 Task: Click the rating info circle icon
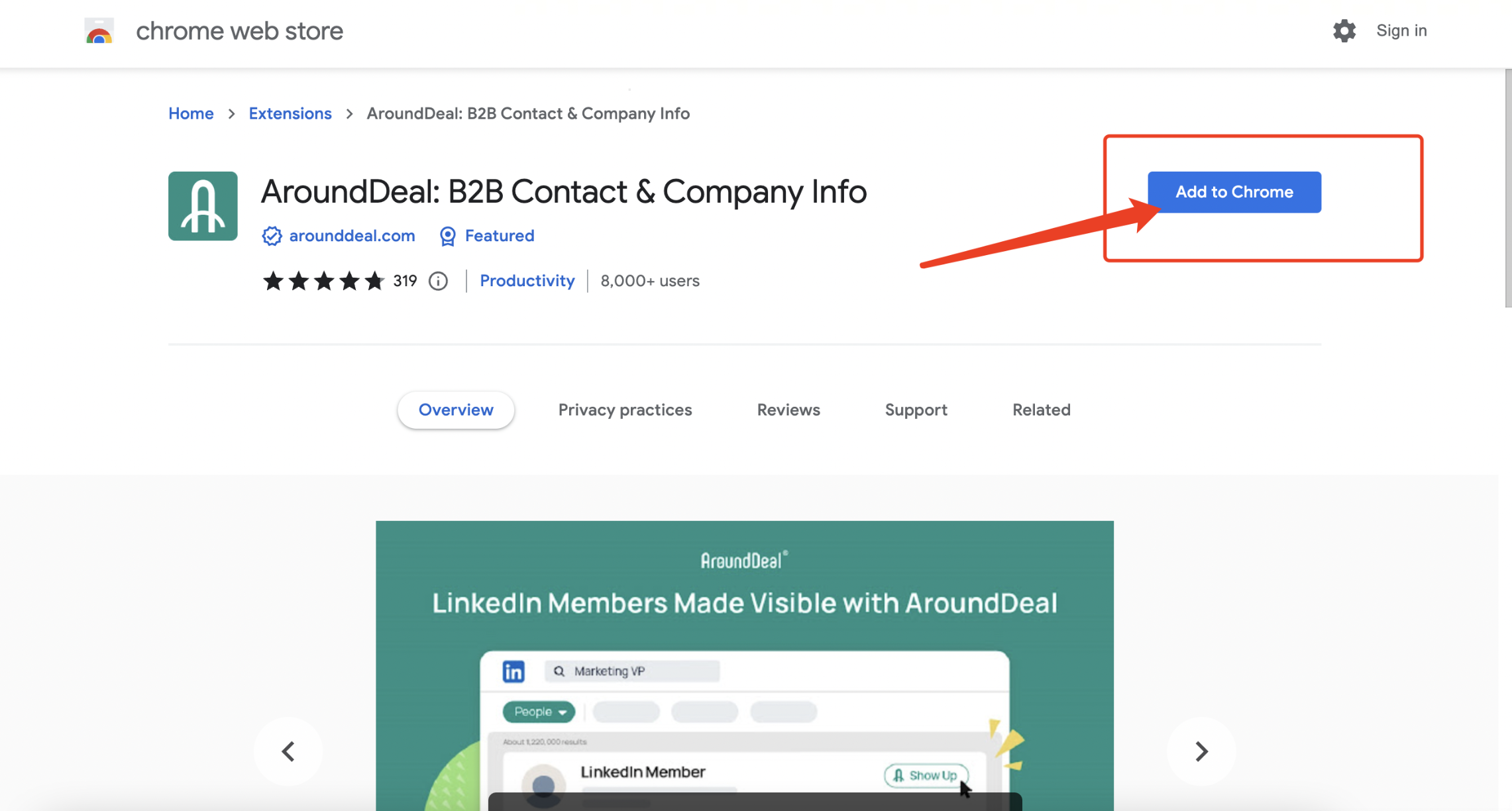(x=438, y=281)
